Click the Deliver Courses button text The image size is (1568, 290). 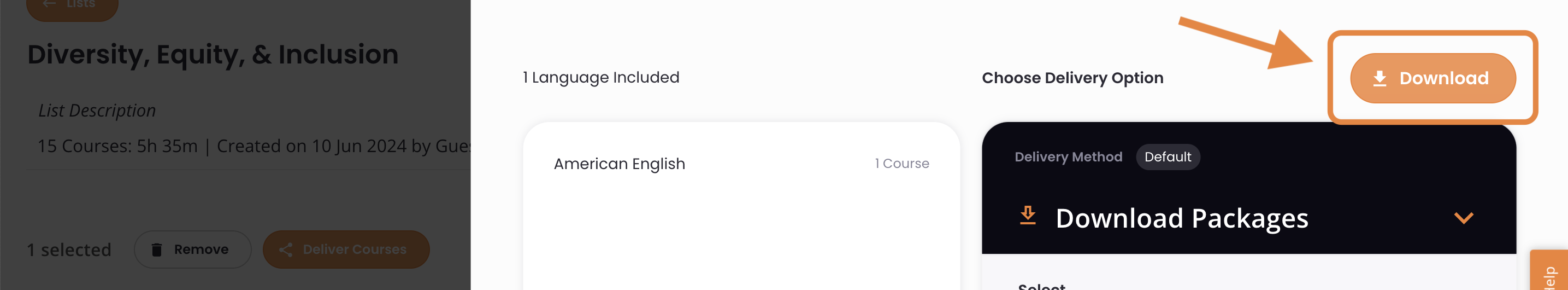354,250
